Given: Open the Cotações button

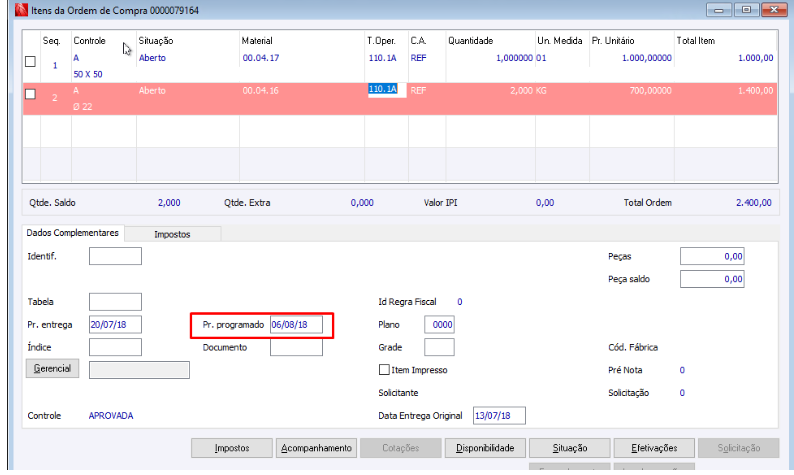Looking at the screenshot, I should (x=401, y=448).
